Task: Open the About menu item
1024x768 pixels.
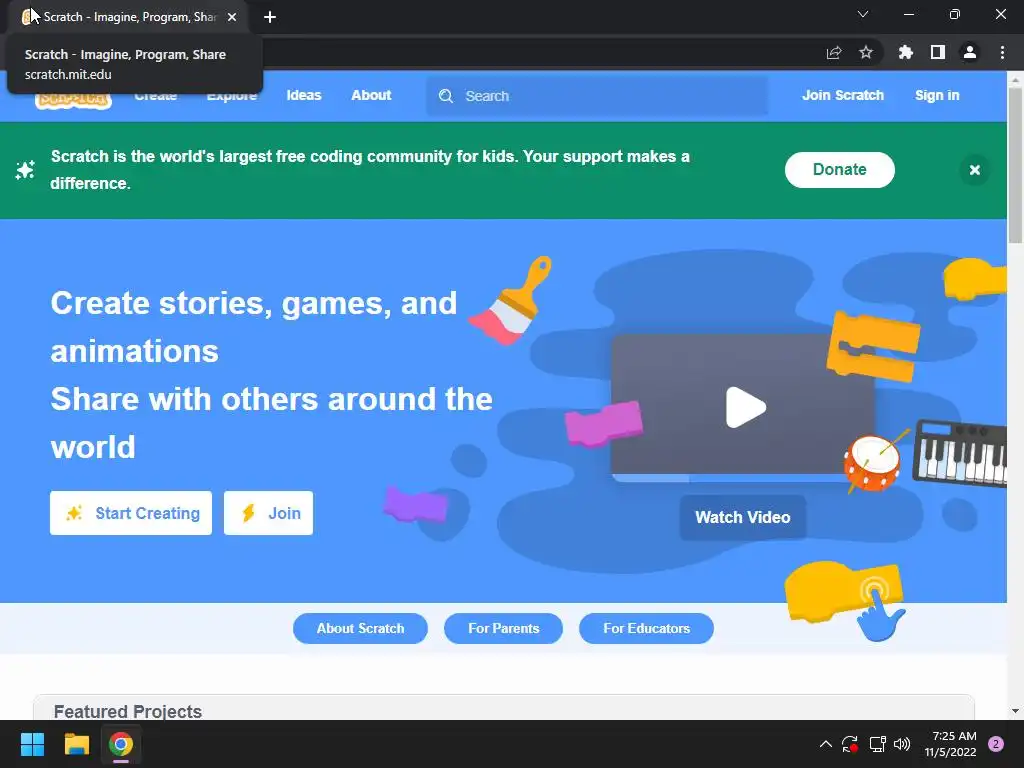Action: (x=371, y=95)
